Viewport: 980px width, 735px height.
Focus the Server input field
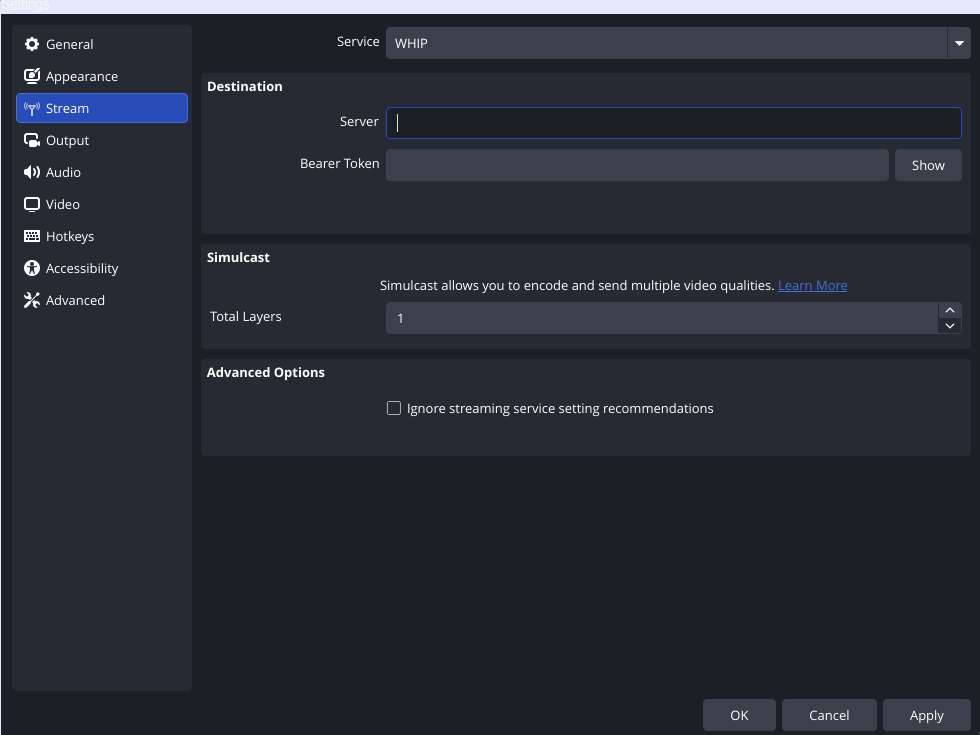tap(673, 122)
